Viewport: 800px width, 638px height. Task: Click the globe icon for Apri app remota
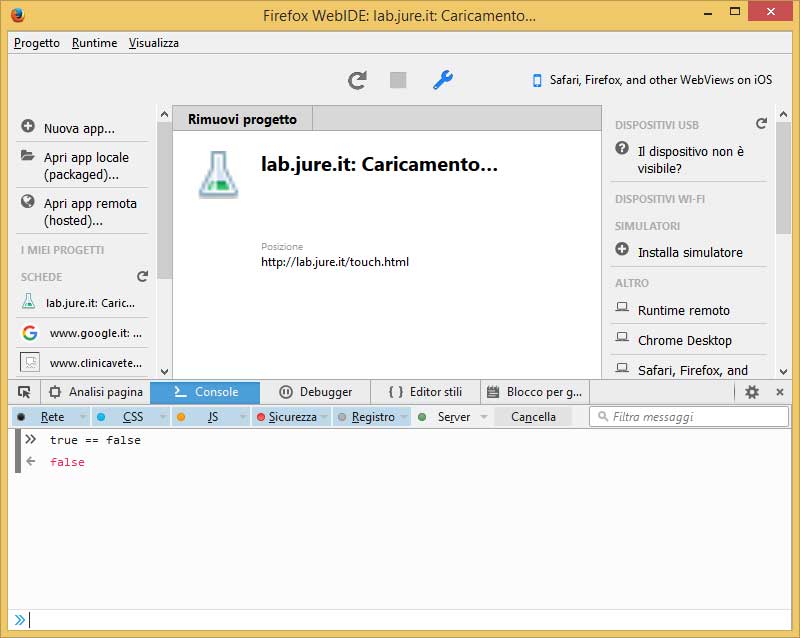(28, 202)
